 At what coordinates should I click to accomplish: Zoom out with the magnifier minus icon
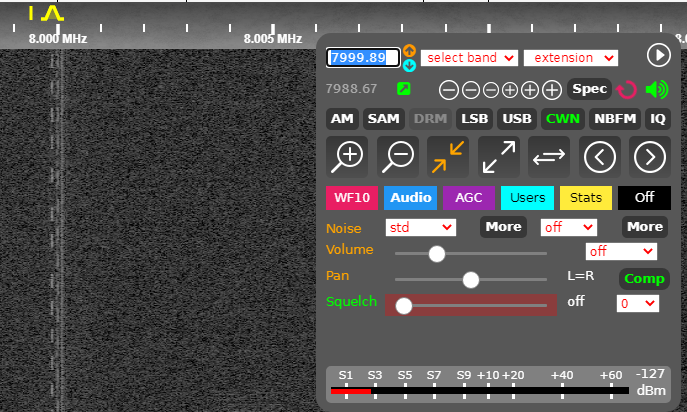(398, 156)
